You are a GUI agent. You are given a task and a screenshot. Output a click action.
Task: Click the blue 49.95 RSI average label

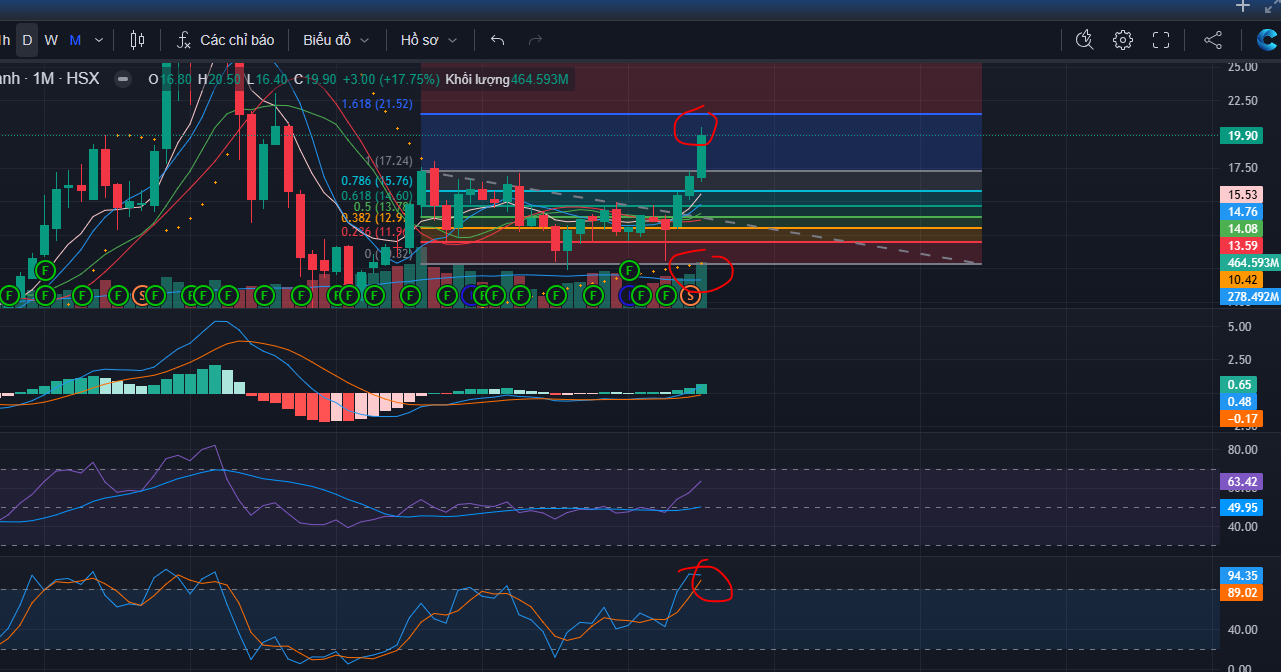tap(1240, 507)
